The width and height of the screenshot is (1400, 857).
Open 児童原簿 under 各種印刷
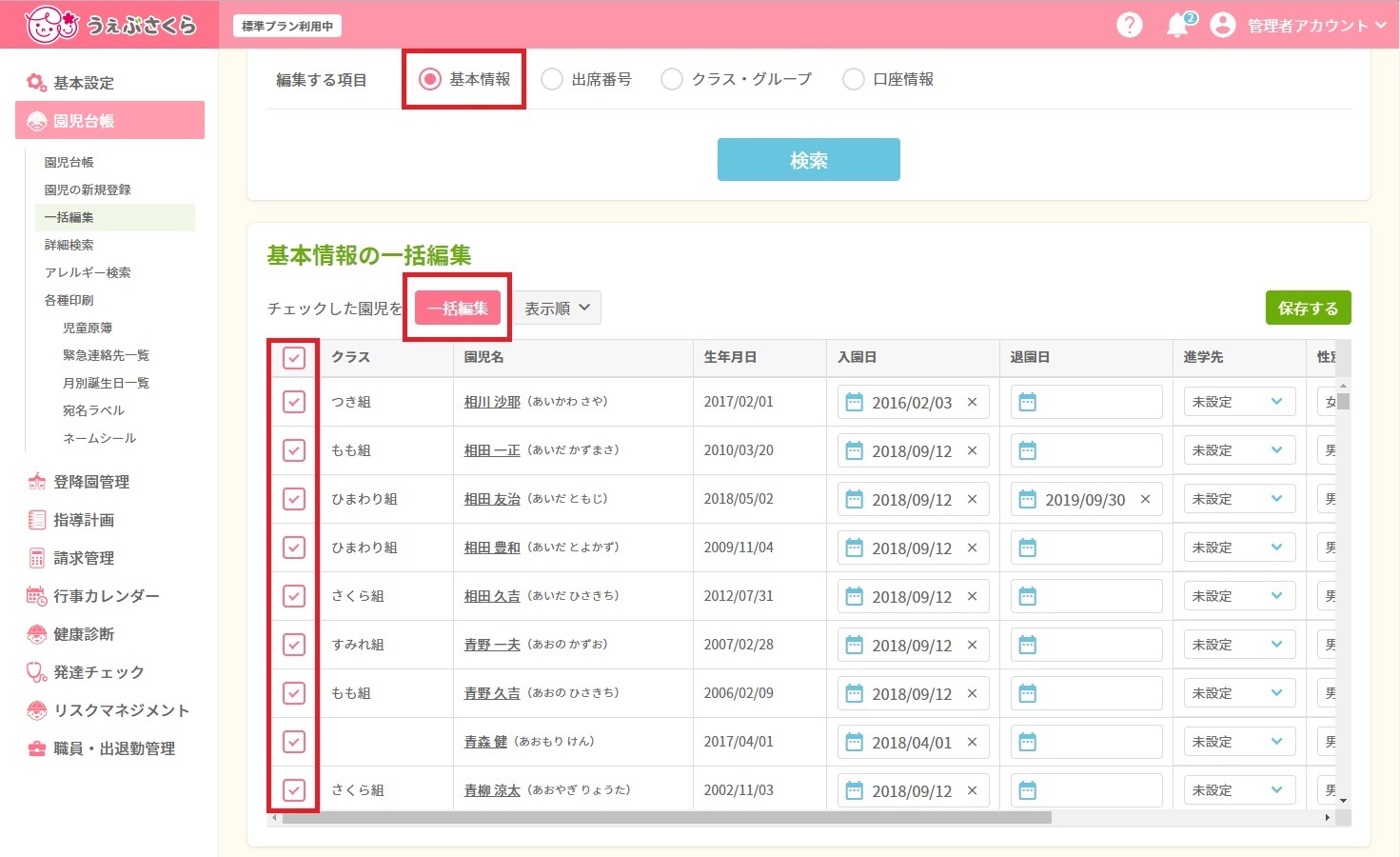(88, 328)
